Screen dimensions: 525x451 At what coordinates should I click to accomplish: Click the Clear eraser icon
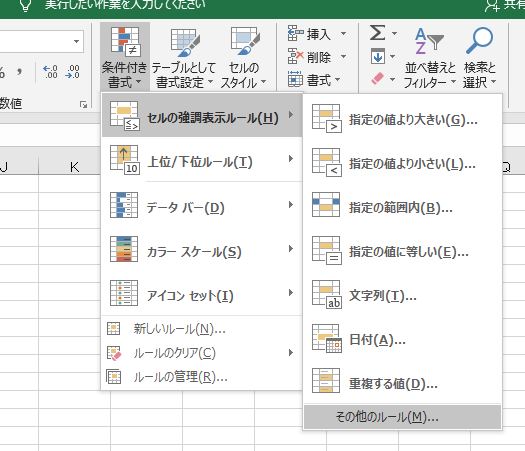(x=378, y=79)
